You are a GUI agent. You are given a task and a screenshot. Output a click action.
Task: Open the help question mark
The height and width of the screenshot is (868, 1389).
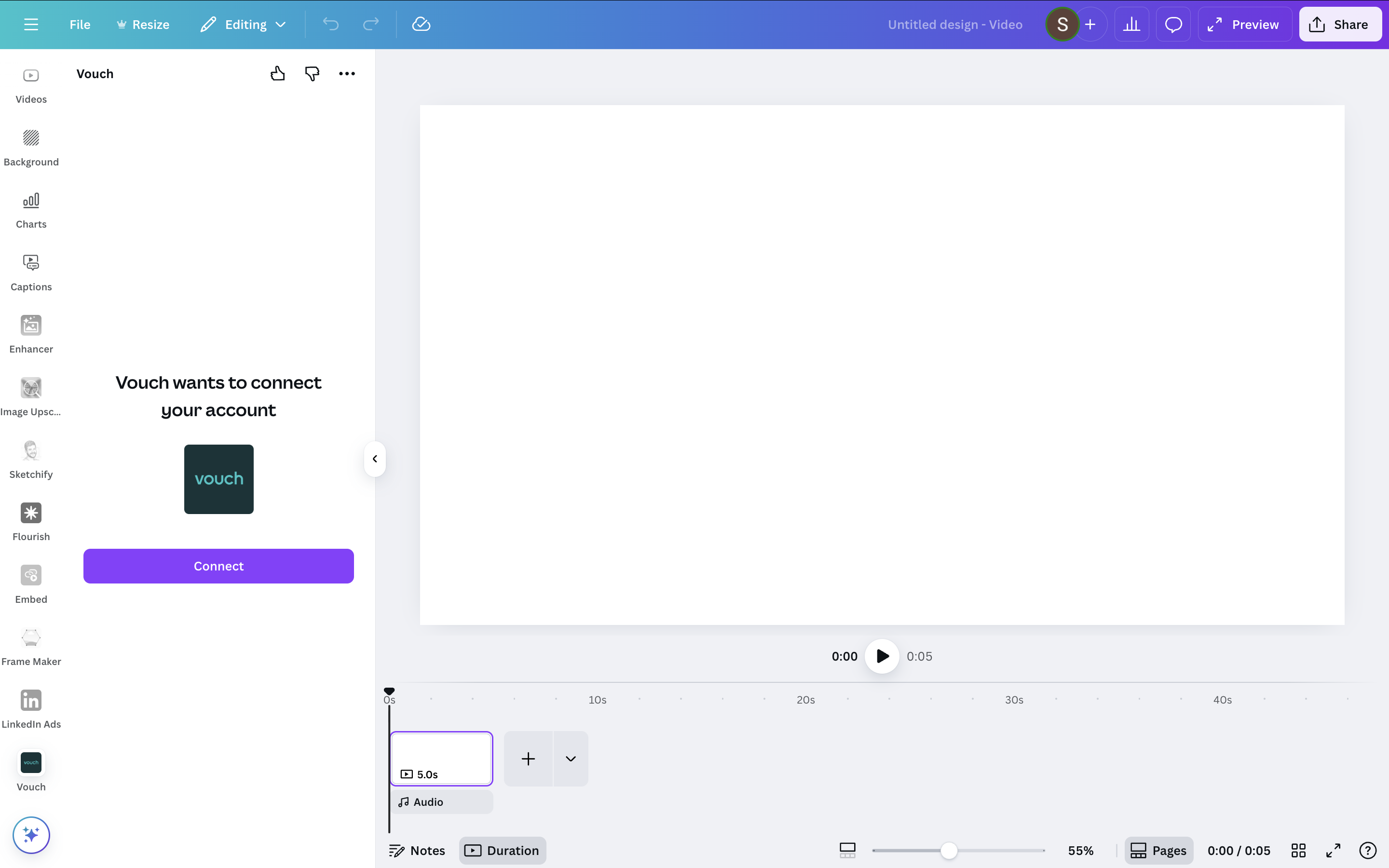1368,850
